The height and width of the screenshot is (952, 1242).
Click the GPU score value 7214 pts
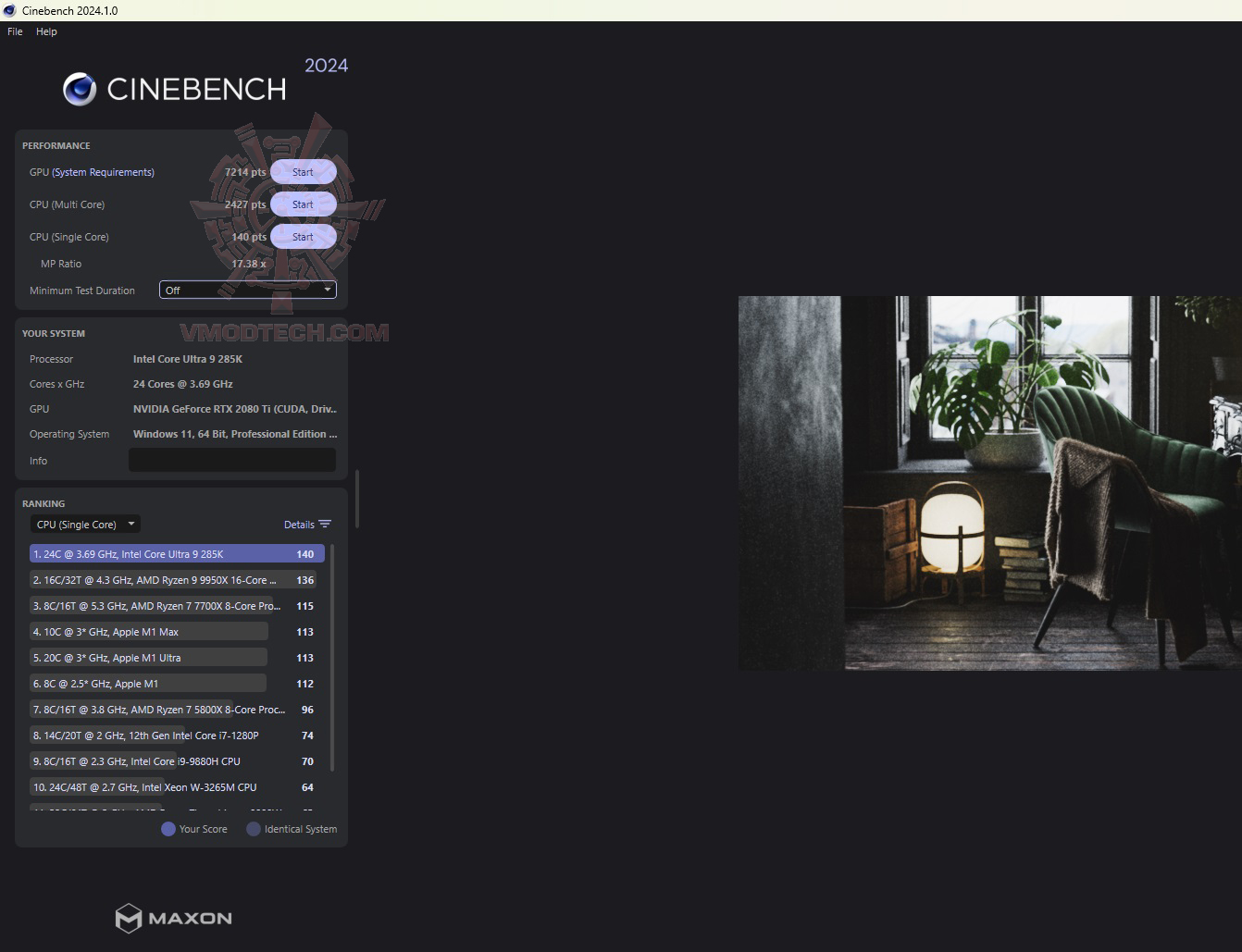[x=245, y=172]
